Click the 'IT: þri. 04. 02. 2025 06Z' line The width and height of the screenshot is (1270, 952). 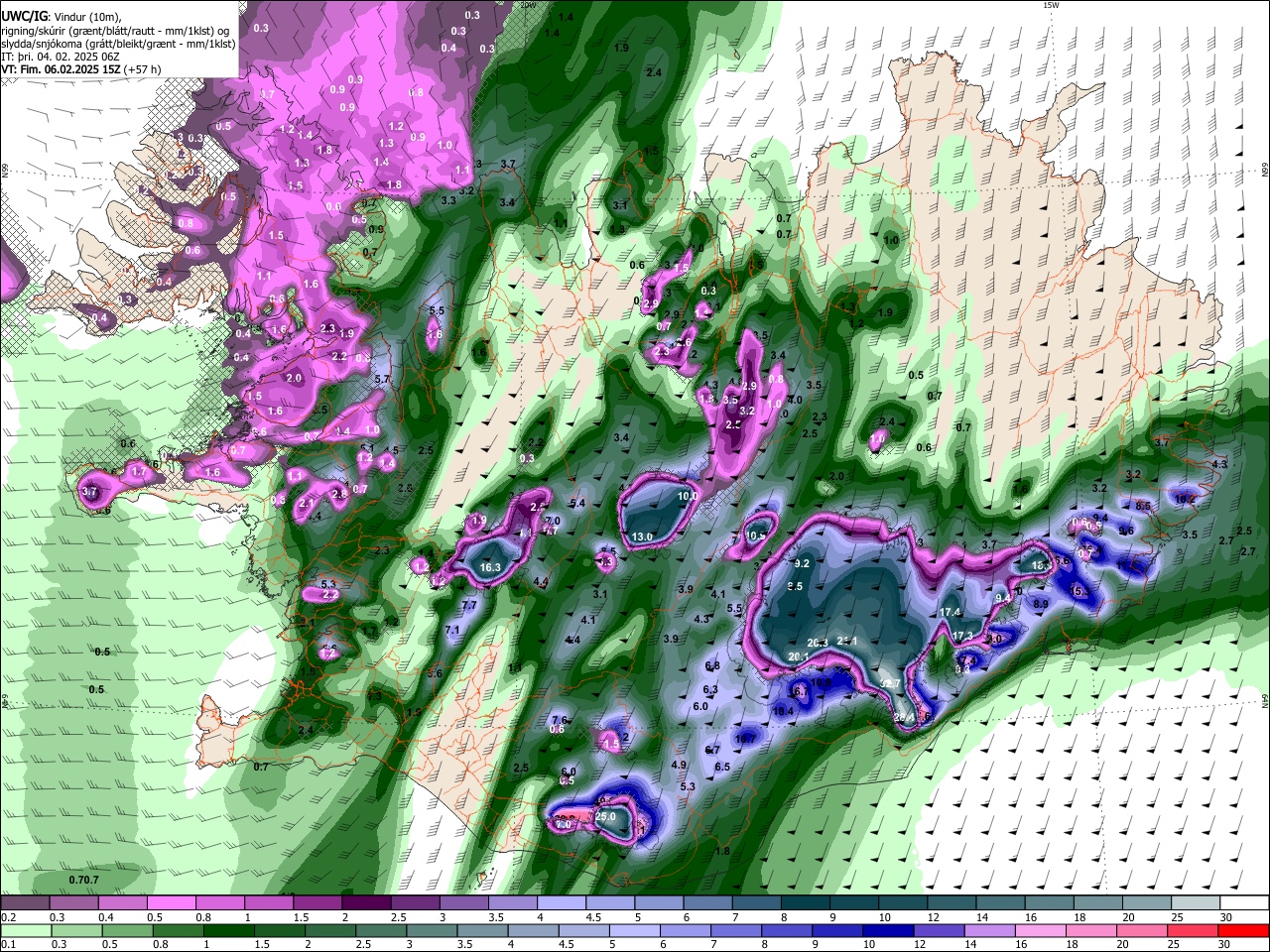tap(63, 57)
